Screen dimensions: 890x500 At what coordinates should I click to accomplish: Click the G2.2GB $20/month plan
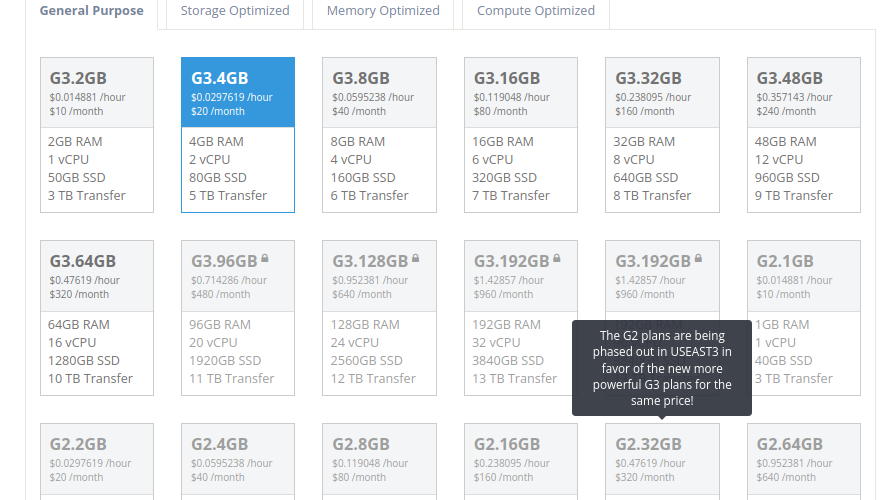point(97,461)
